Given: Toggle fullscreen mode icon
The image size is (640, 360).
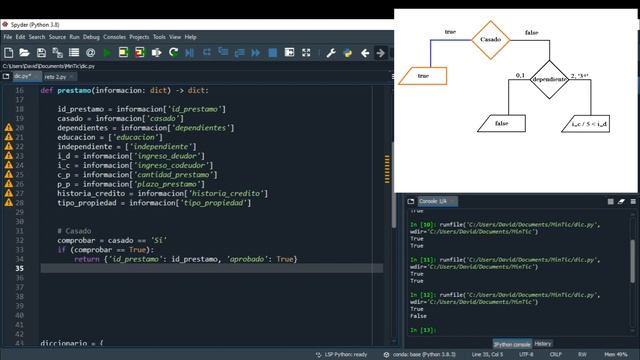Looking at the screenshot, I should tap(306, 53).
